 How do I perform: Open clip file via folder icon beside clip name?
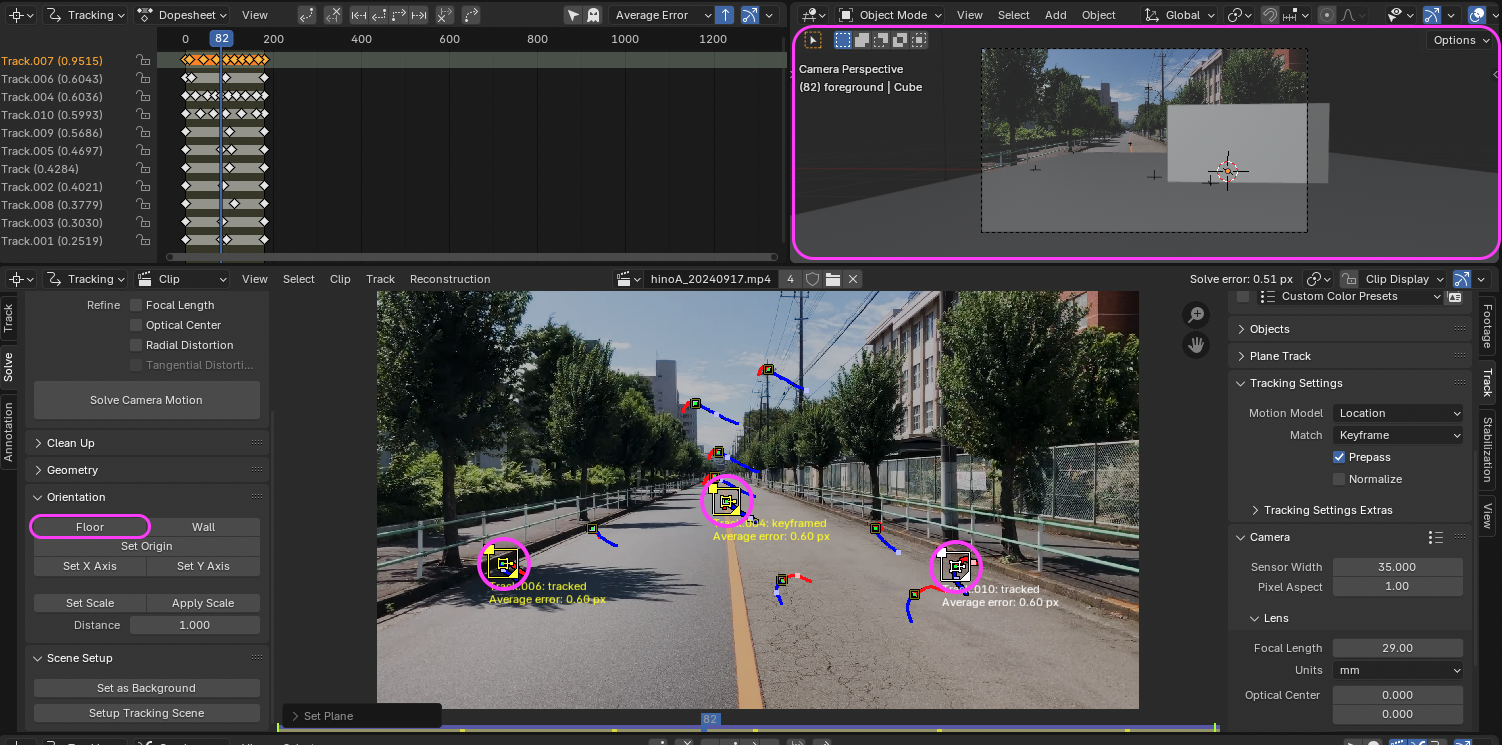(832, 279)
